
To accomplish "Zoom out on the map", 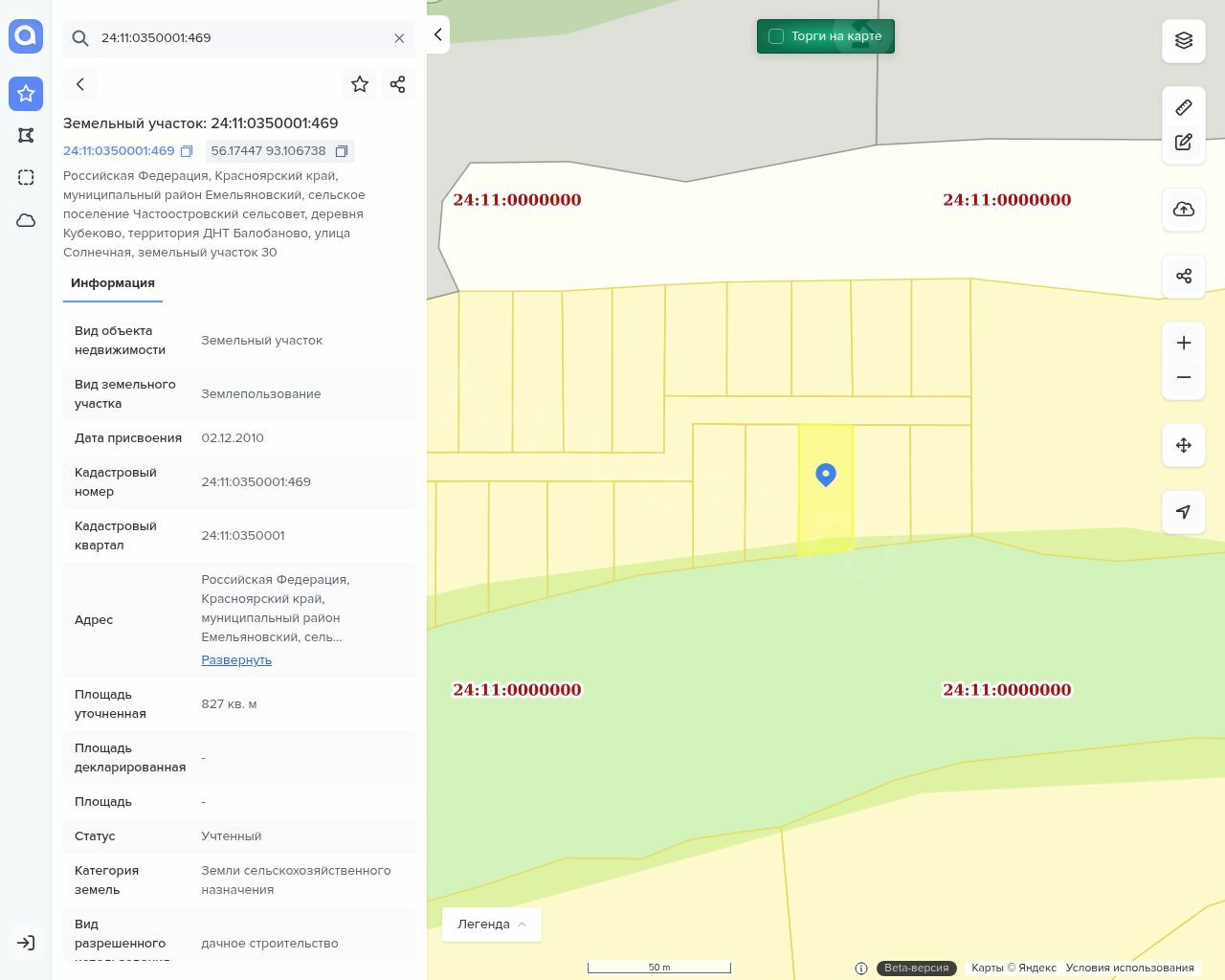I will tap(1184, 377).
